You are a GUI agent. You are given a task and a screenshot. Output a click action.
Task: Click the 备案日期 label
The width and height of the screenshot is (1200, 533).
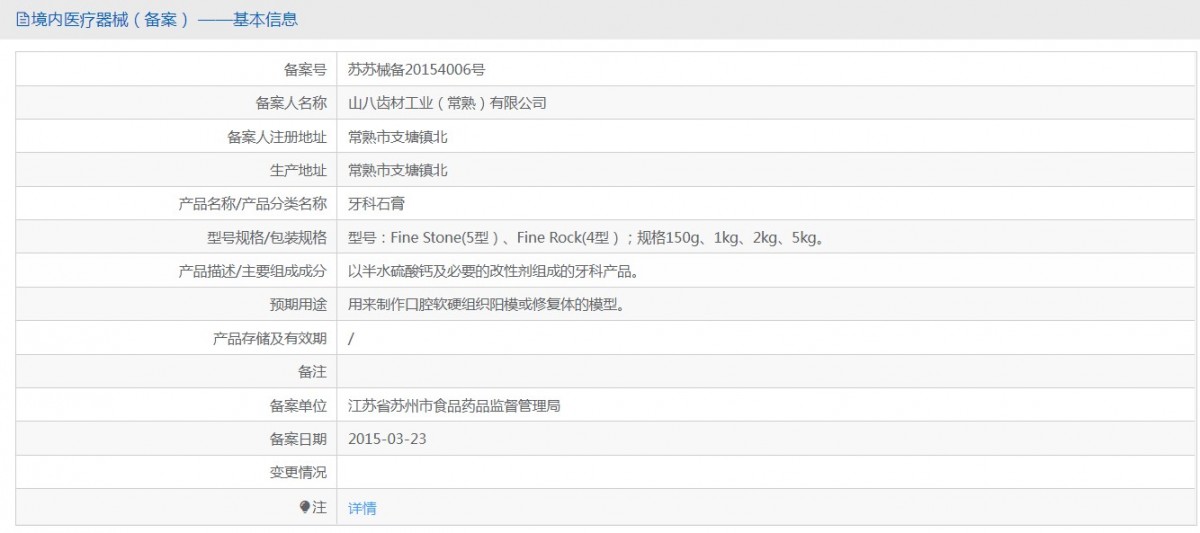298,438
